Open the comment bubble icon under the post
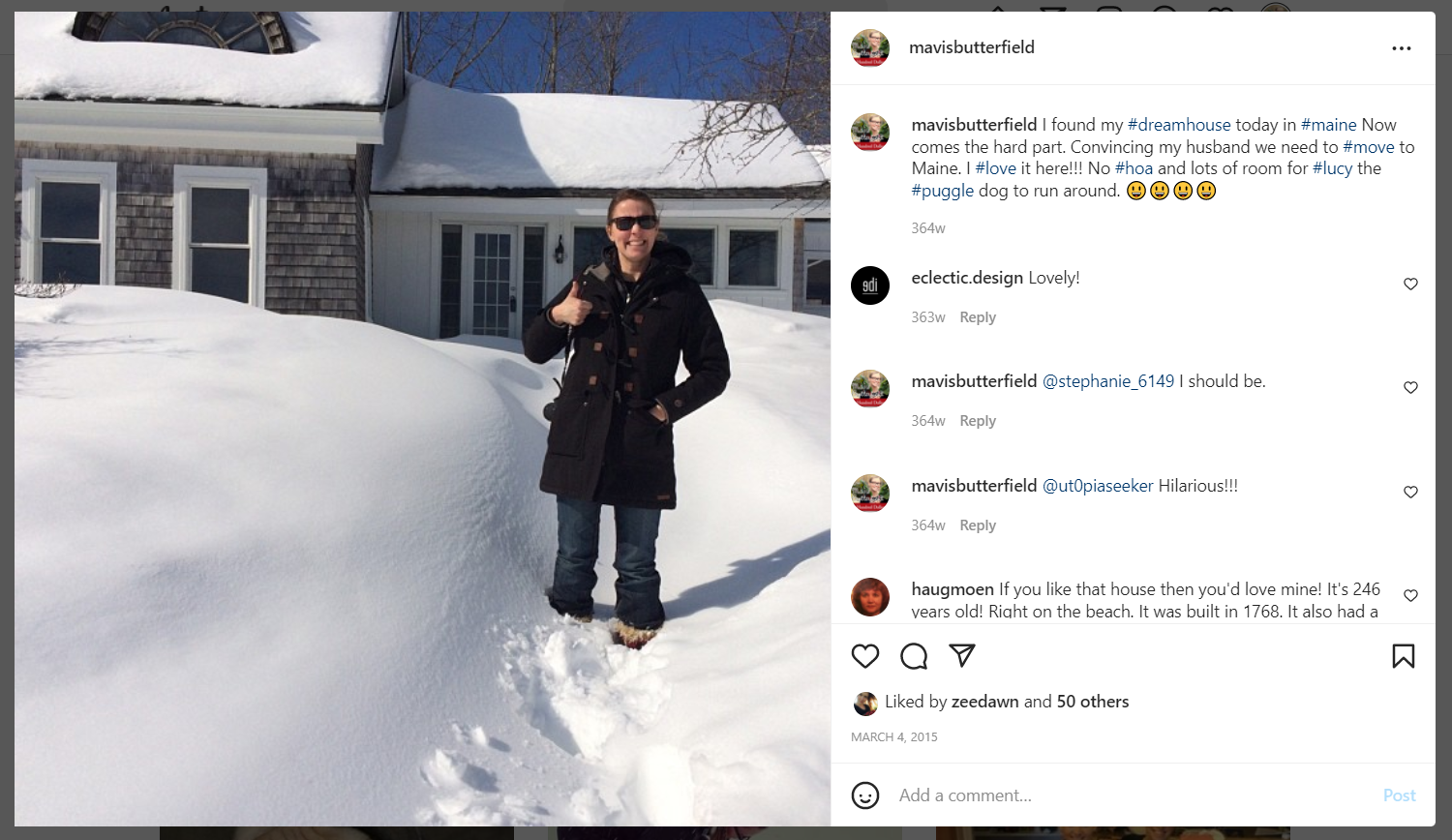Image resolution: width=1452 pixels, height=840 pixels. pos(914,656)
